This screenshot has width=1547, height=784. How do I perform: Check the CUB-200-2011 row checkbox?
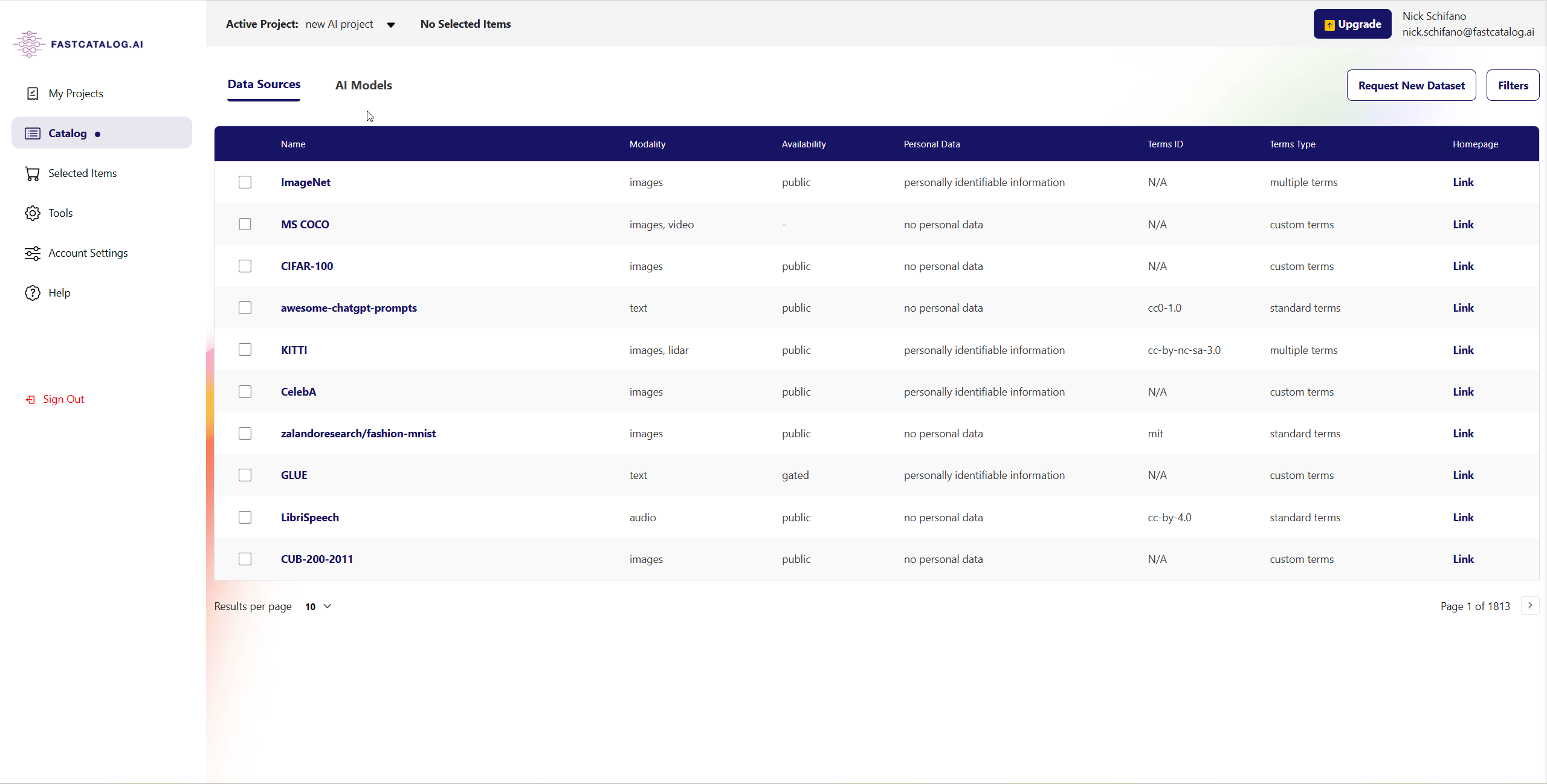pyautogui.click(x=245, y=559)
